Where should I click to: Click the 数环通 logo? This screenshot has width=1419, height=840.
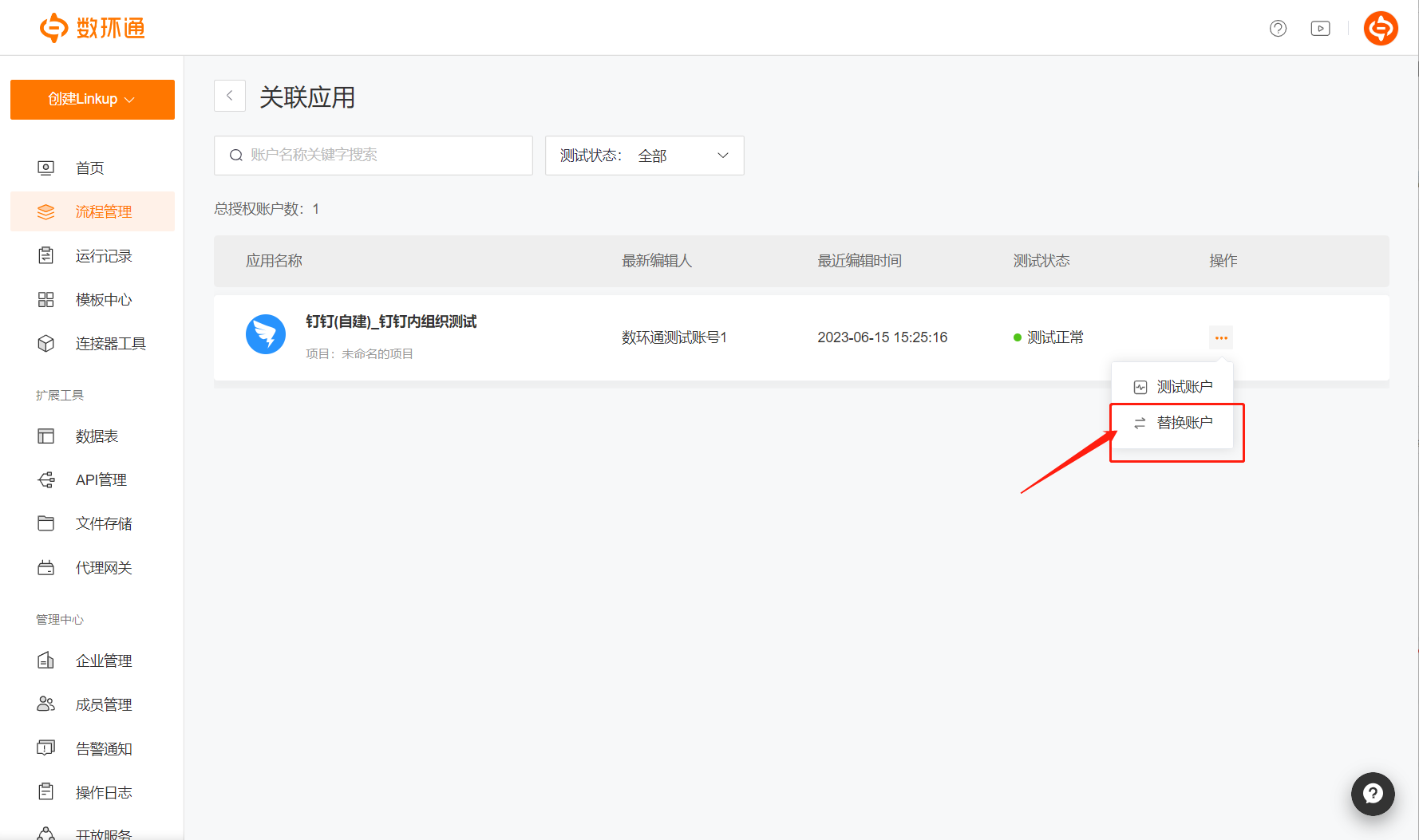point(93,28)
